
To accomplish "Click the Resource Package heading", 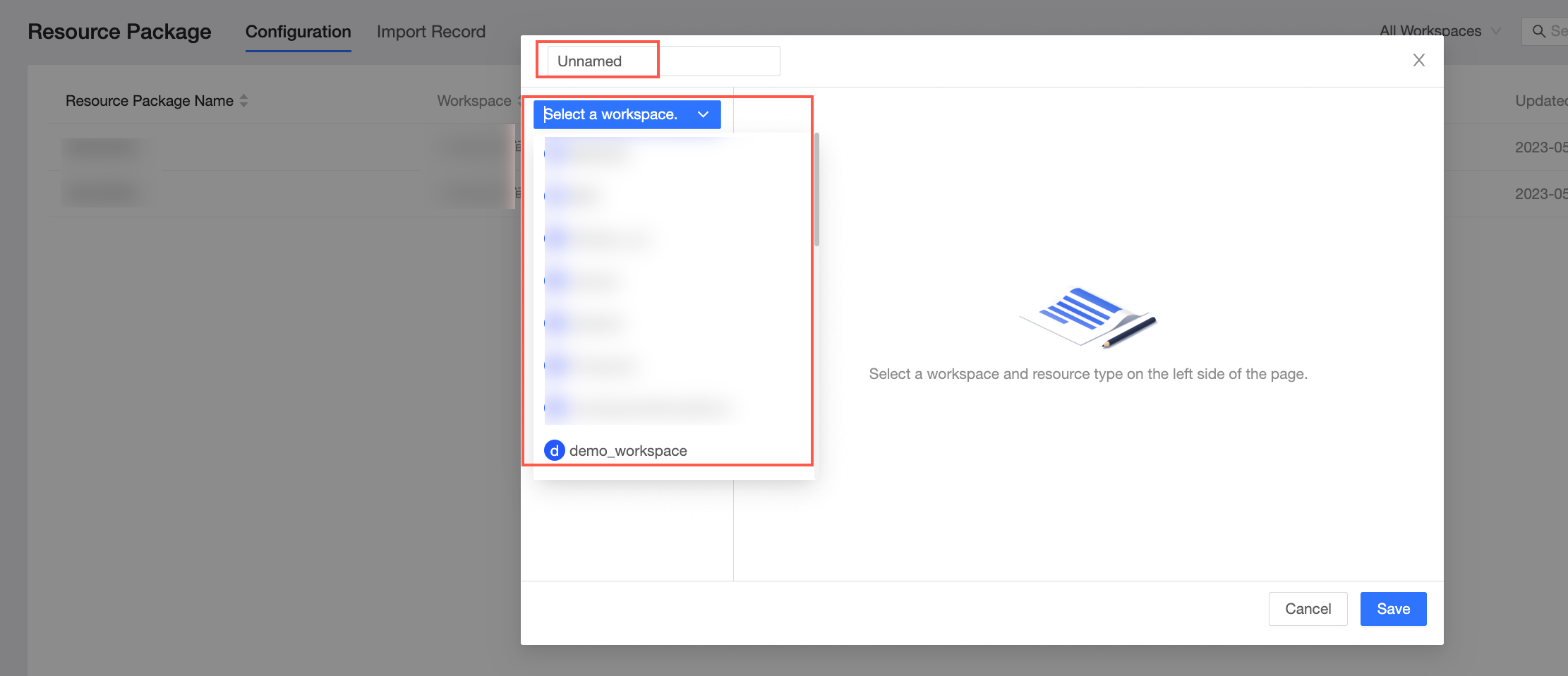I will (x=119, y=32).
